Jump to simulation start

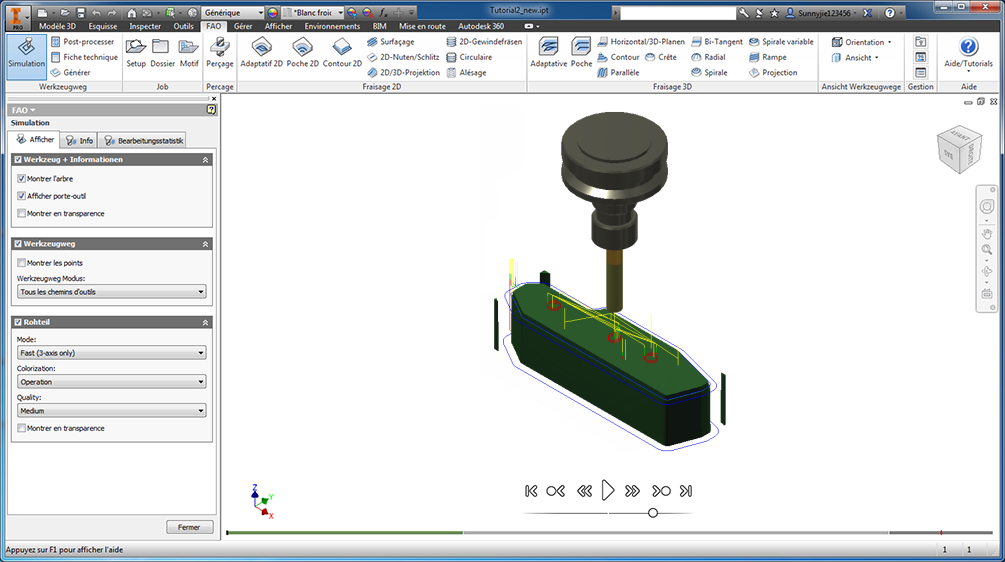point(531,491)
